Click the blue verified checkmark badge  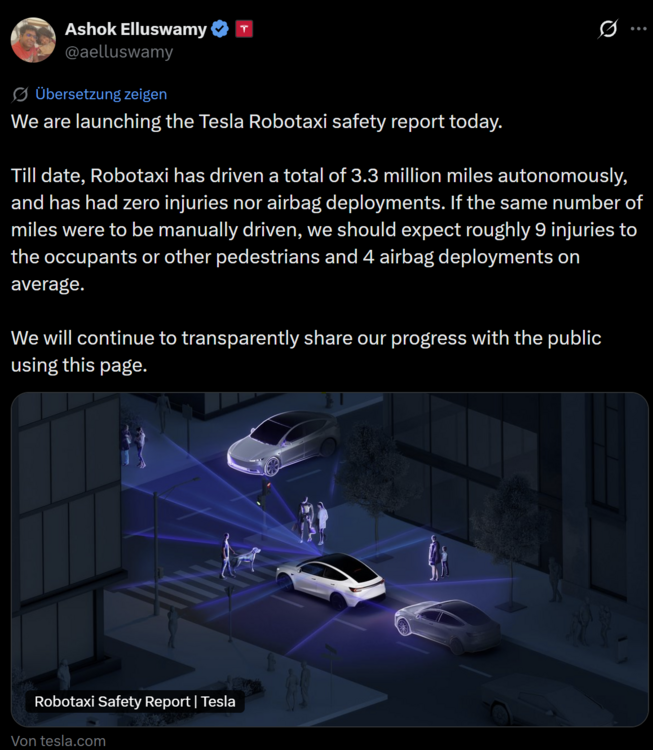point(220,29)
